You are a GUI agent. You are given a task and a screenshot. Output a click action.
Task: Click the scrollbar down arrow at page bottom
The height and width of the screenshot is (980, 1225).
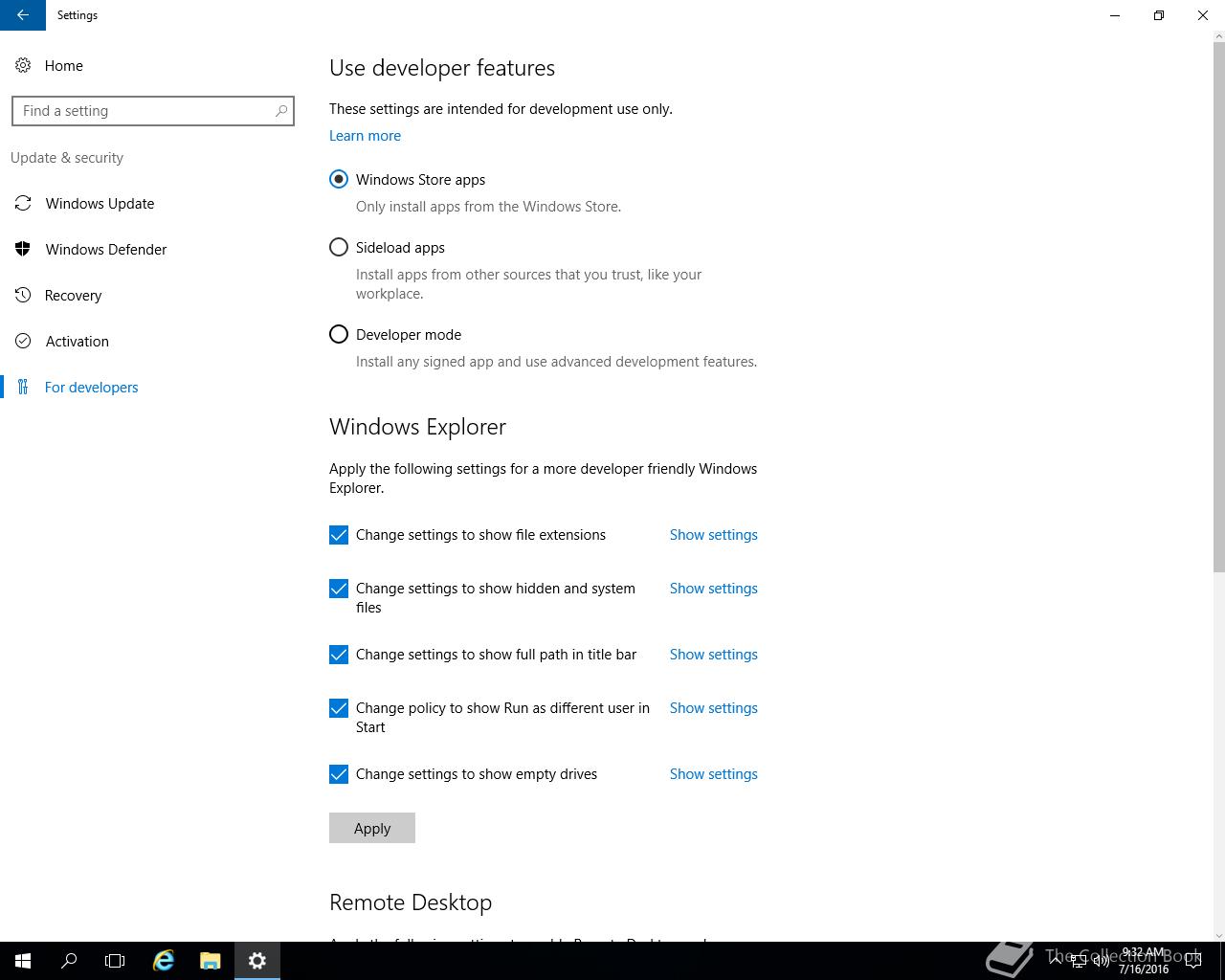(x=1219, y=935)
